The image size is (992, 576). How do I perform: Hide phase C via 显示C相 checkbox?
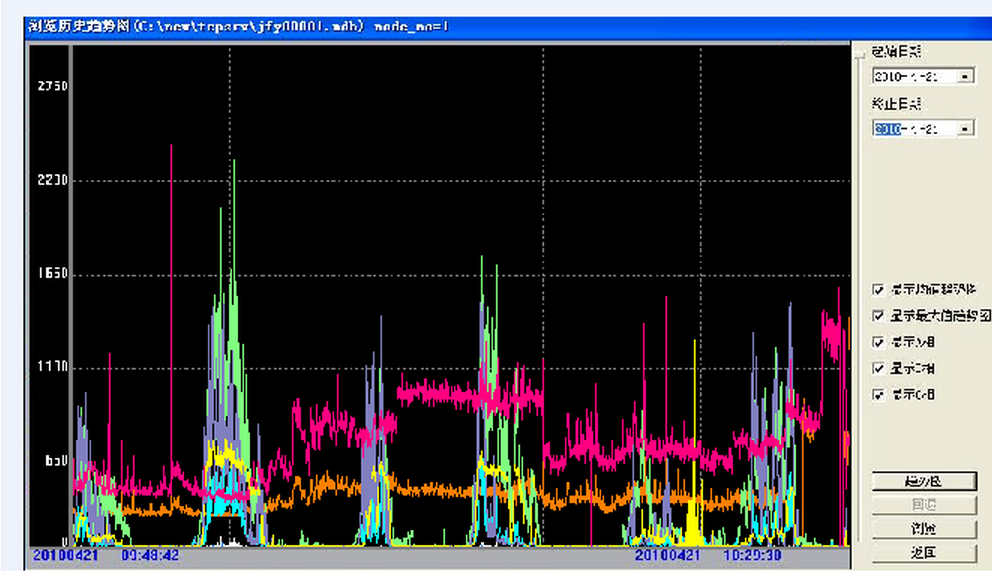point(878,394)
